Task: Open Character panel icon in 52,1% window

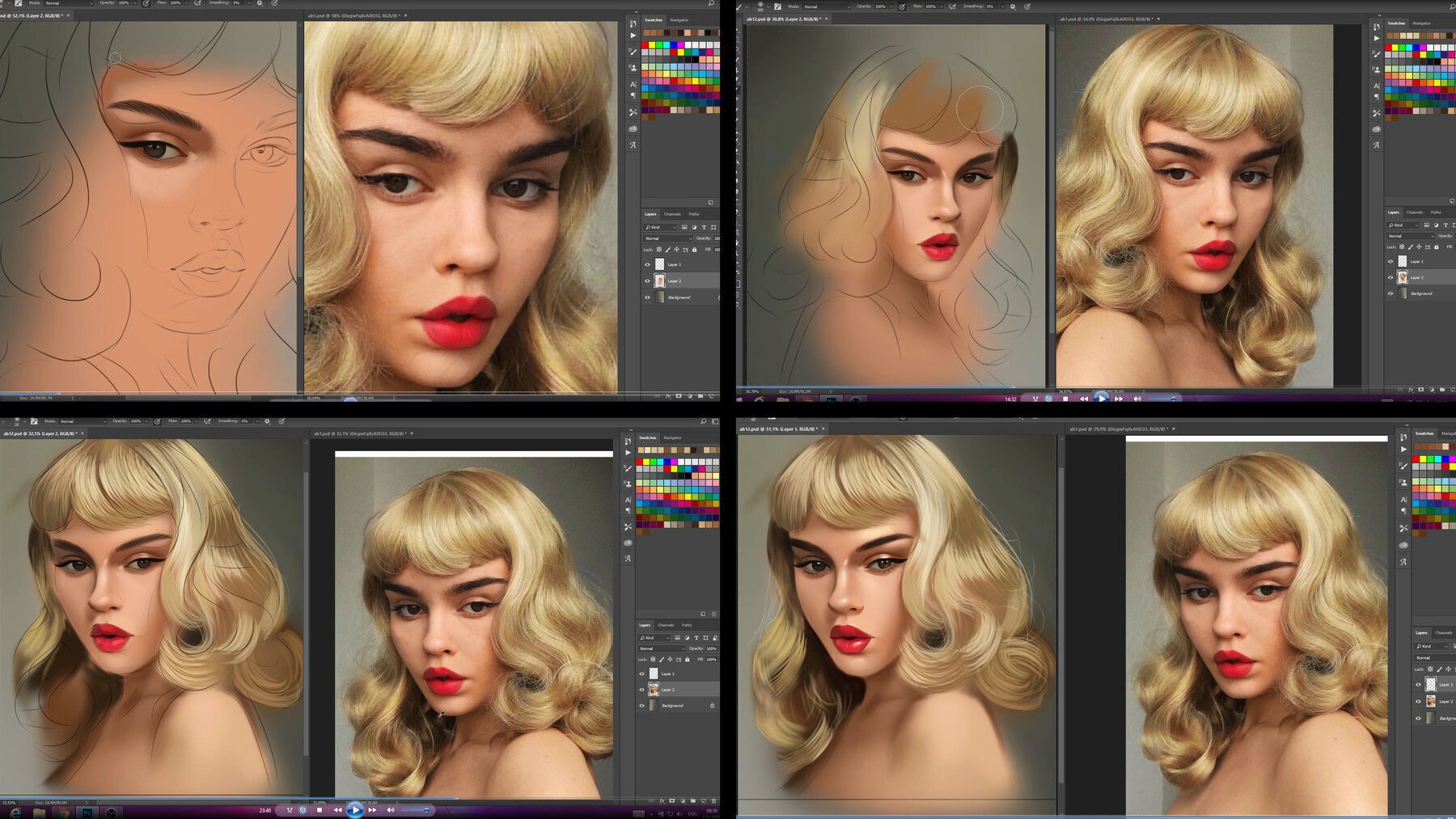Action: [633, 84]
